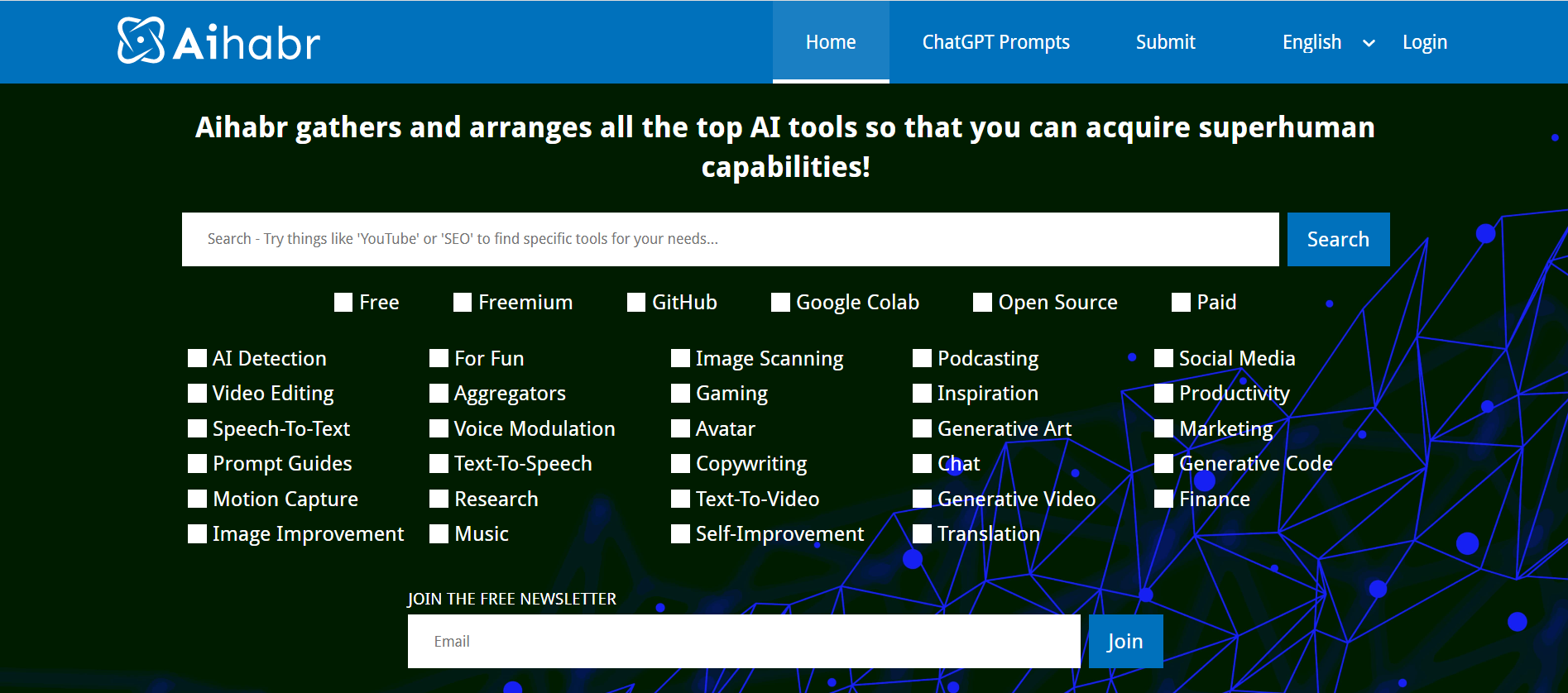The image size is (1568, 693).
Task: Check the Music category box
Action: pyautogui.click(x=439, y=534)
